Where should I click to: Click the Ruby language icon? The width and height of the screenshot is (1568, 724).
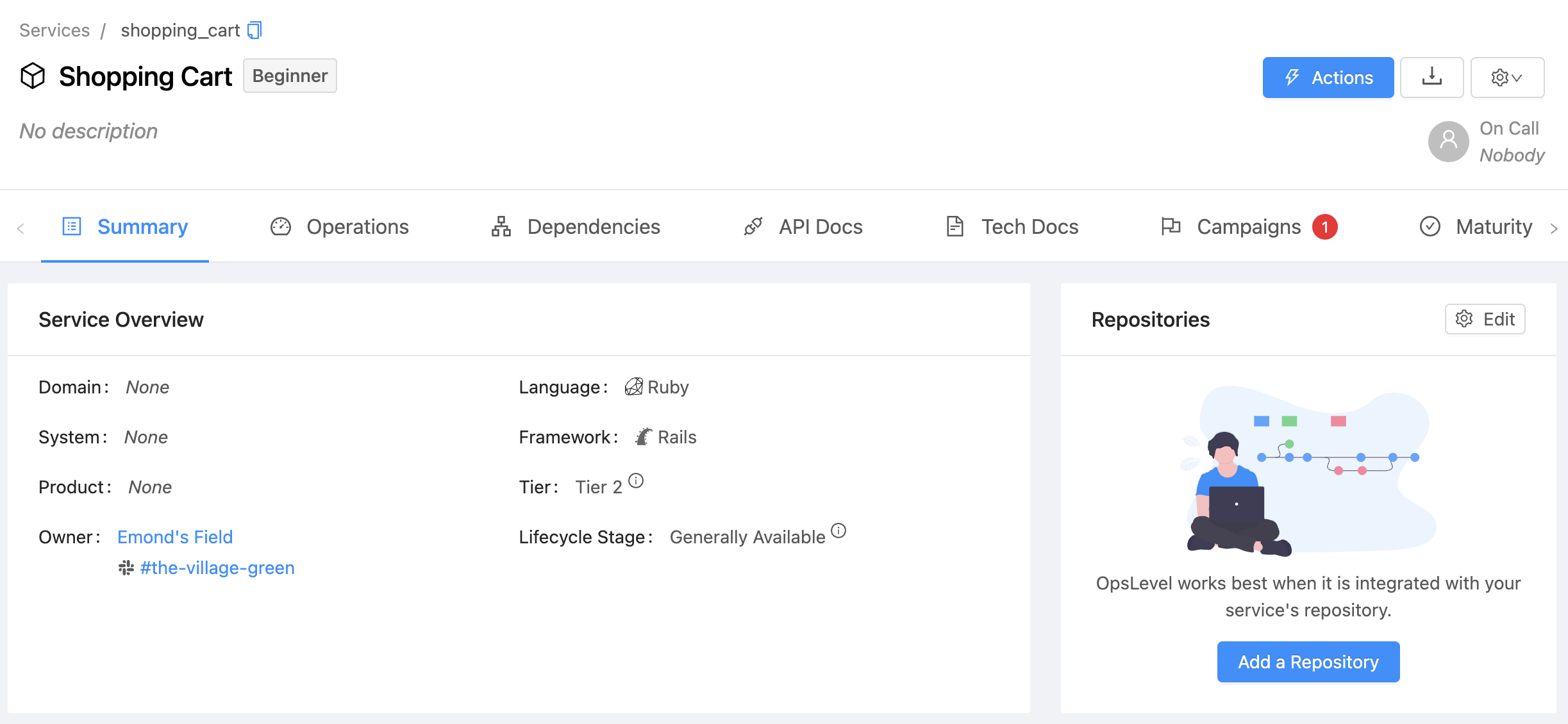[634, 386]
